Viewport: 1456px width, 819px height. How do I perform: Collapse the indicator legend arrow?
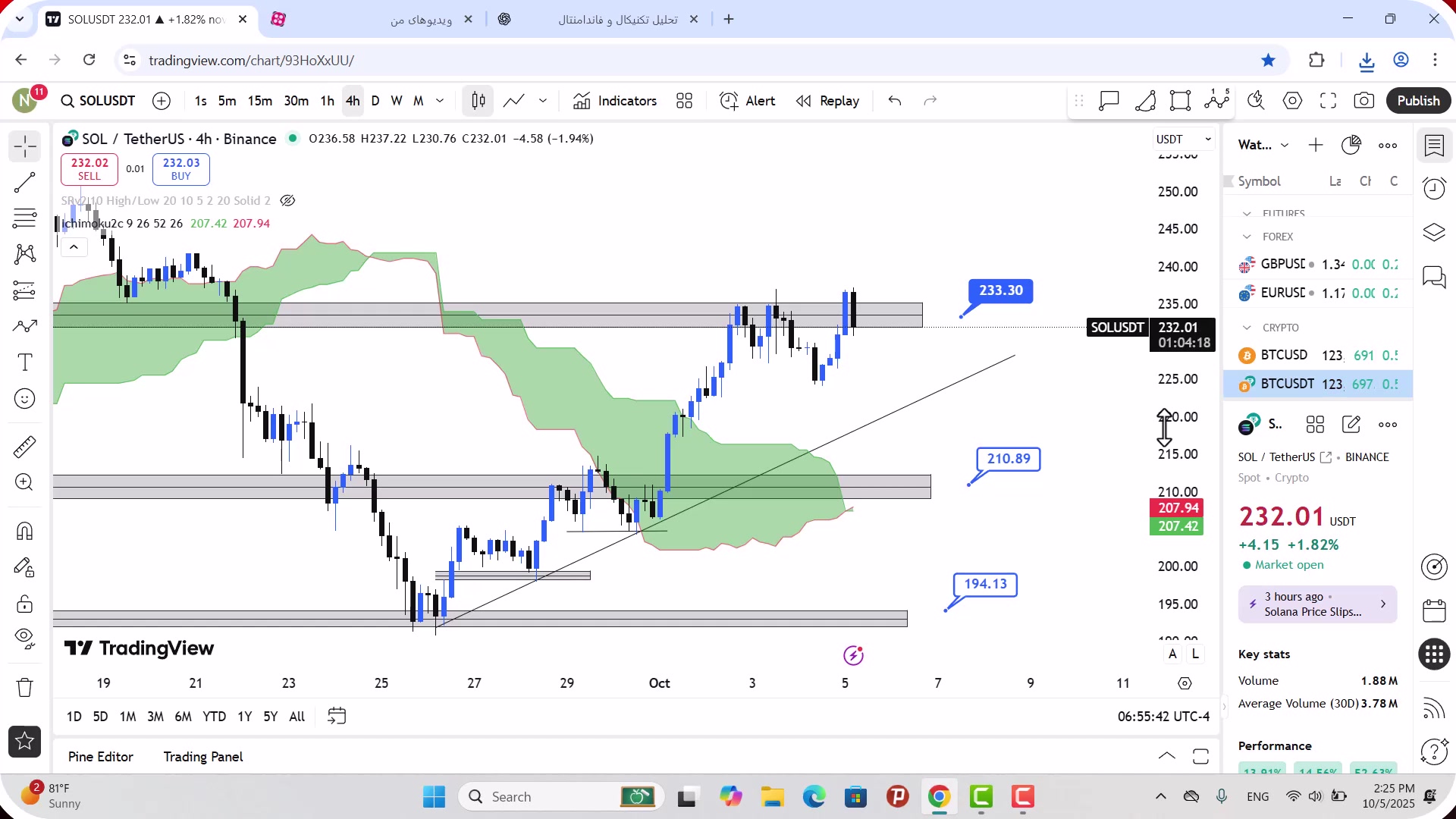[74, 247]
